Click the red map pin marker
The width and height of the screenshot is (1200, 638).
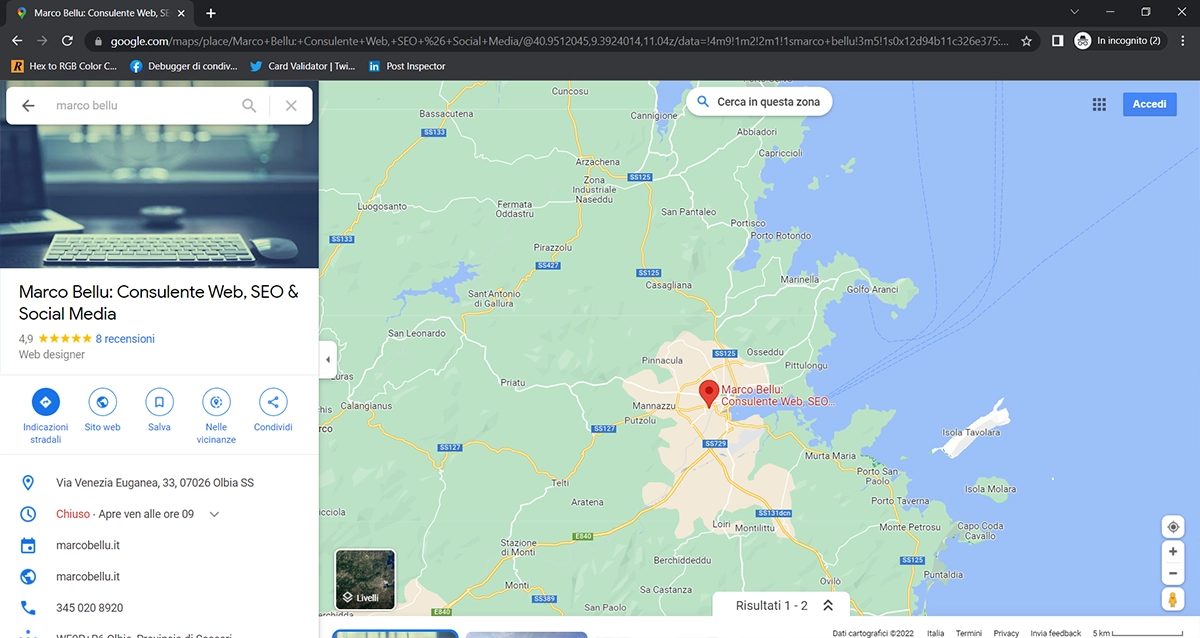click(x=709, y=394)
